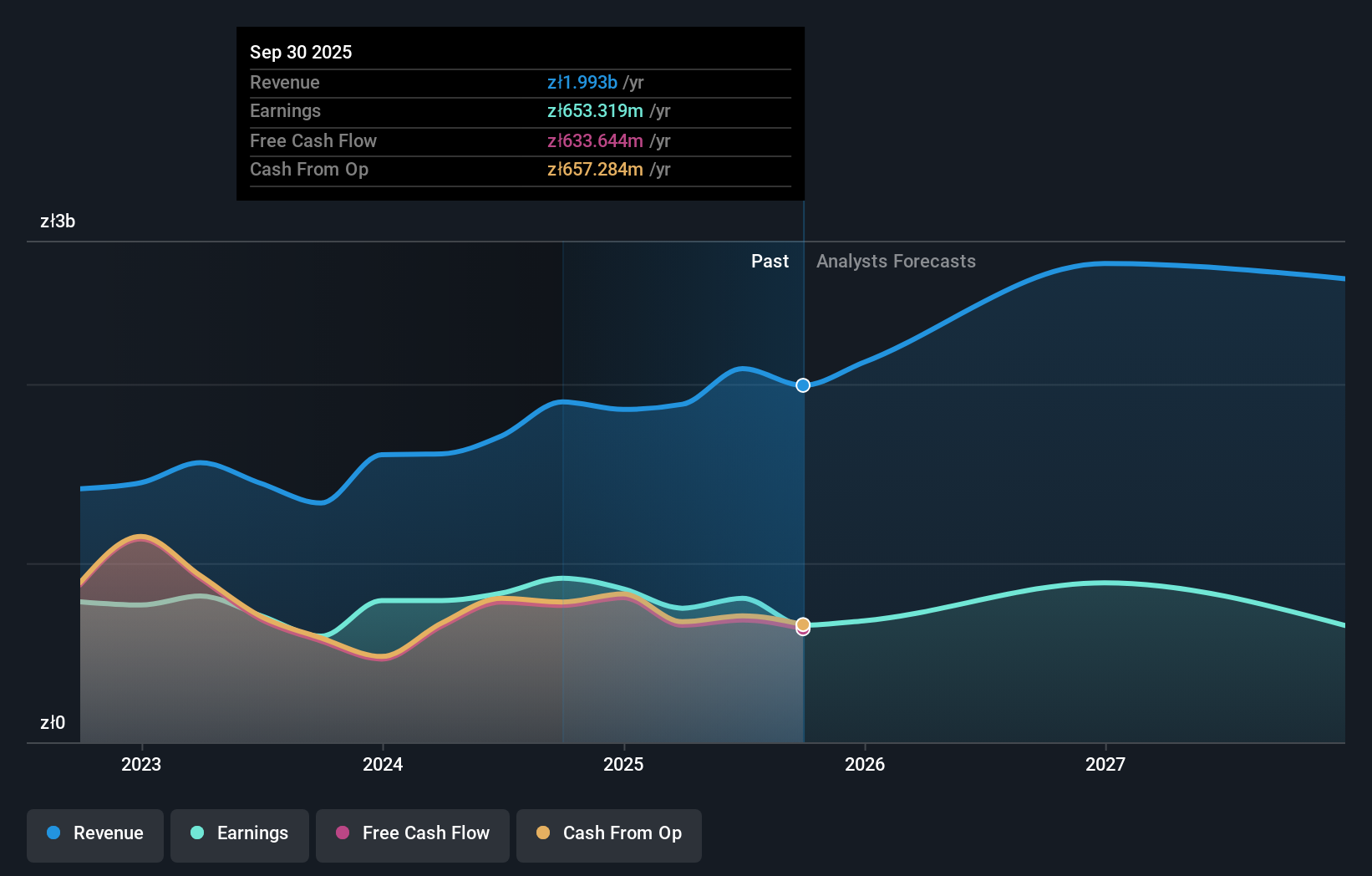Click the pink Free Cash Flow legend dot
This screenshot has width=1372, height=876.
point(343,833)
